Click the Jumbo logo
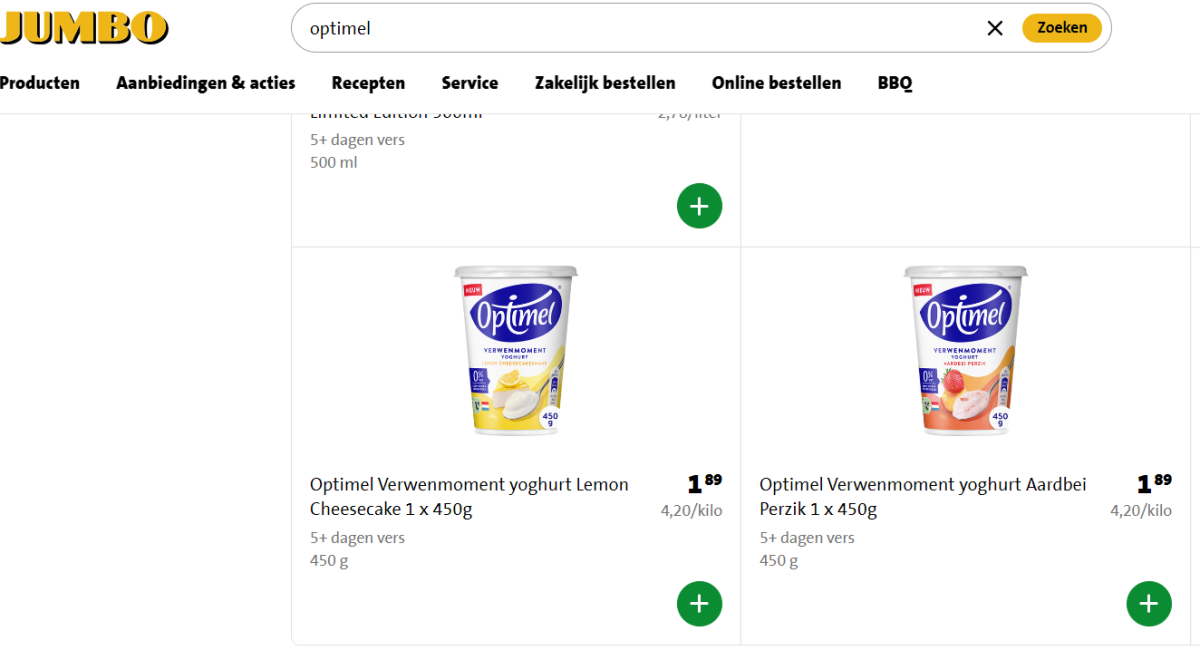 pos(83,28)
